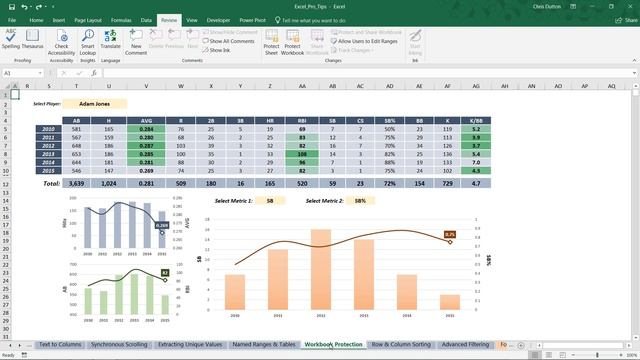
Task: Open the Undo history dropdown
Action: pyautogui.click(x=31, y=7)
